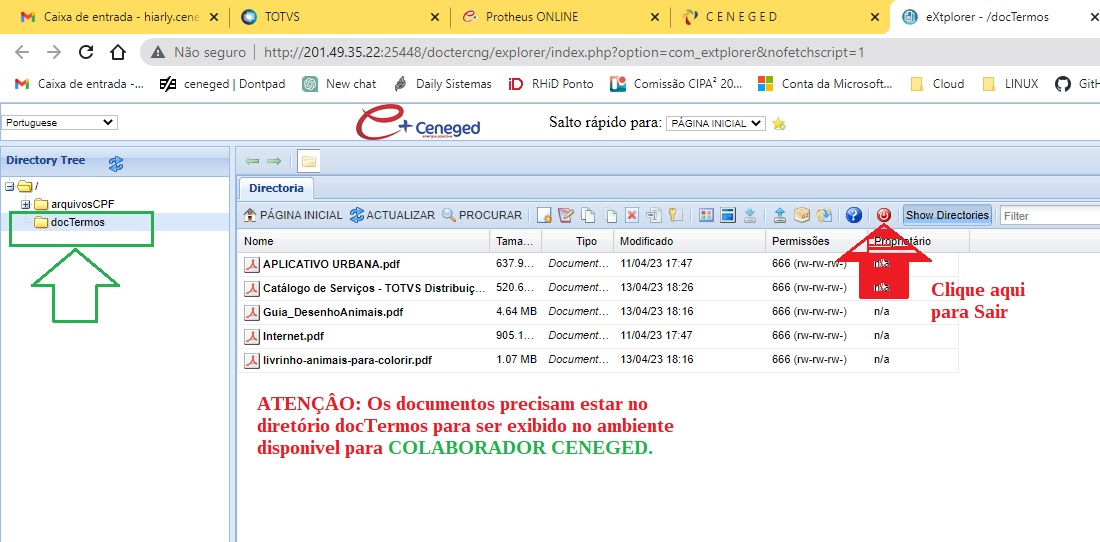1100x542 pixels.
Task: Click the upload icon in the toolbar
Action: (x=779, y=215)
